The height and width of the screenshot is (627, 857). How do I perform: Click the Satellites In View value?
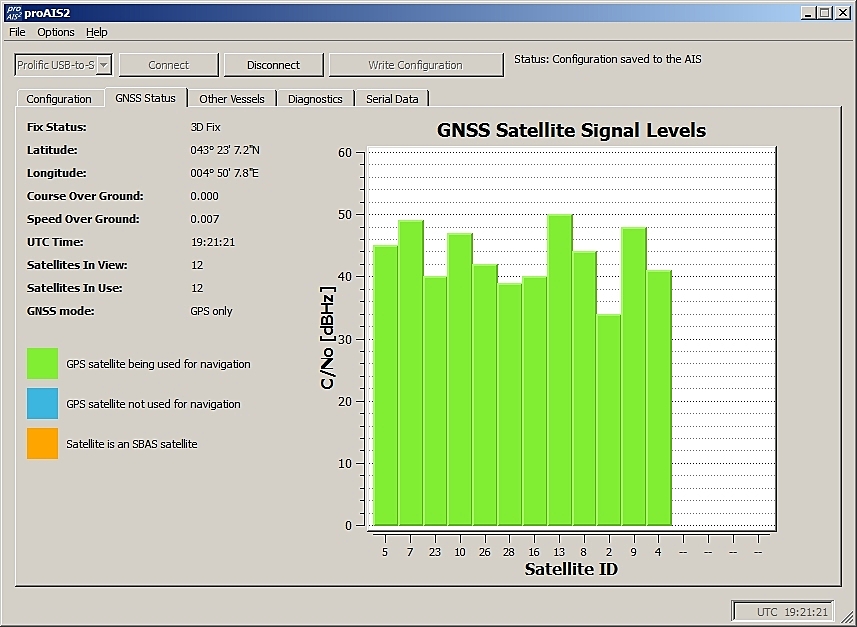(197, 265)
